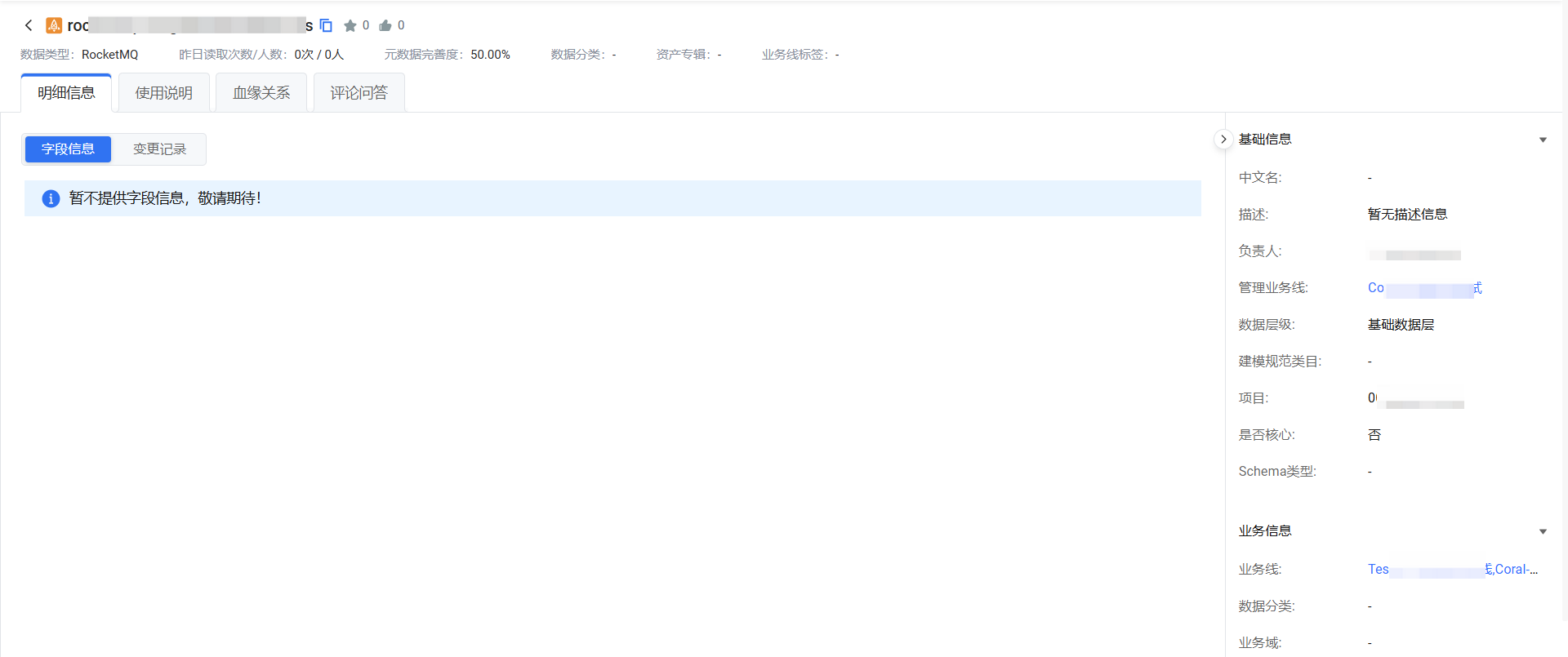Click the 暂无描述信息 description value
Screen dimensions: 1568x657
pos(1407,215)
